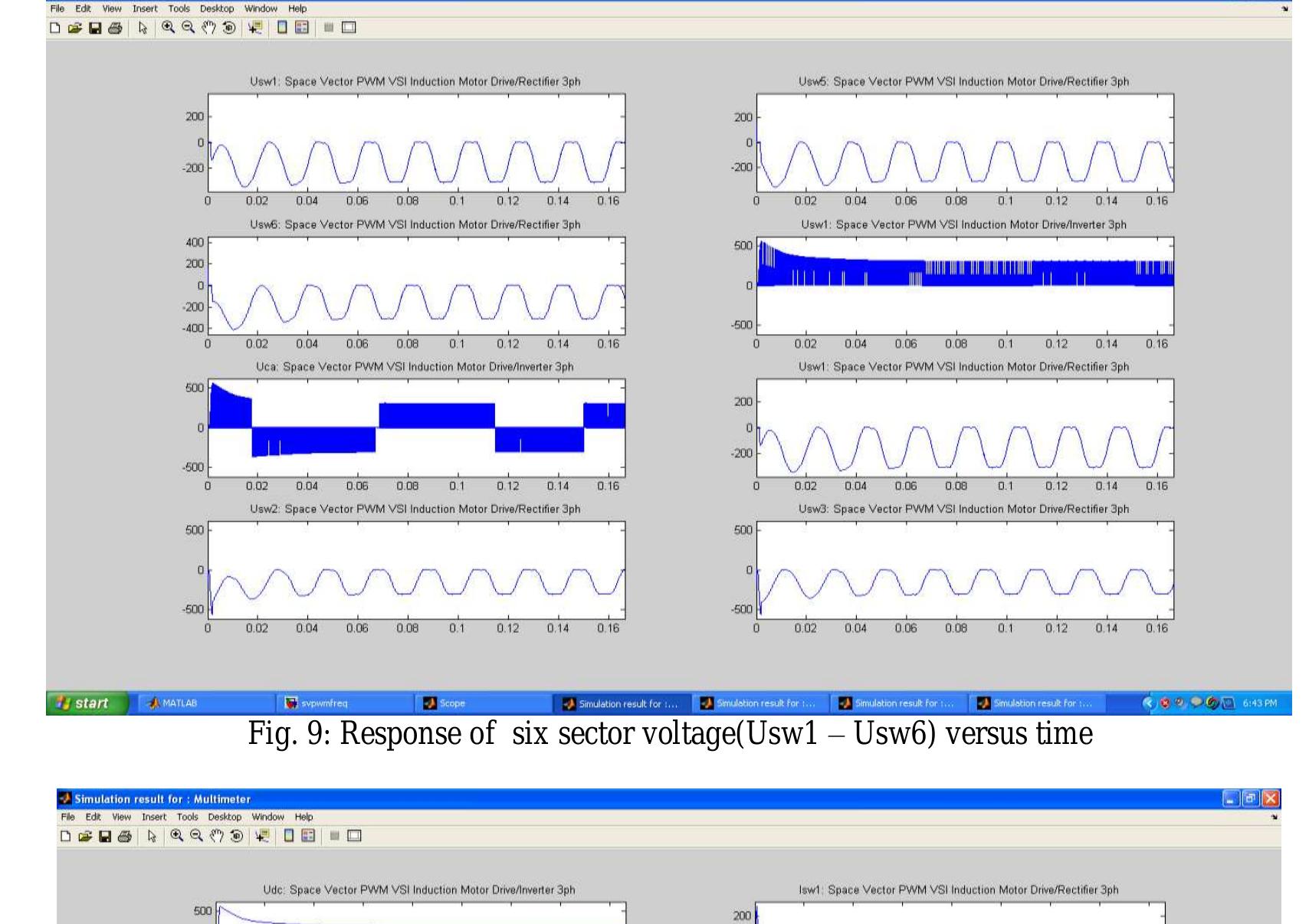Click Insert Colorbar icon in Multimeter window
The width and height of the screenshot is (1309, 924).
pyautogui.click(x=289, y=835)
